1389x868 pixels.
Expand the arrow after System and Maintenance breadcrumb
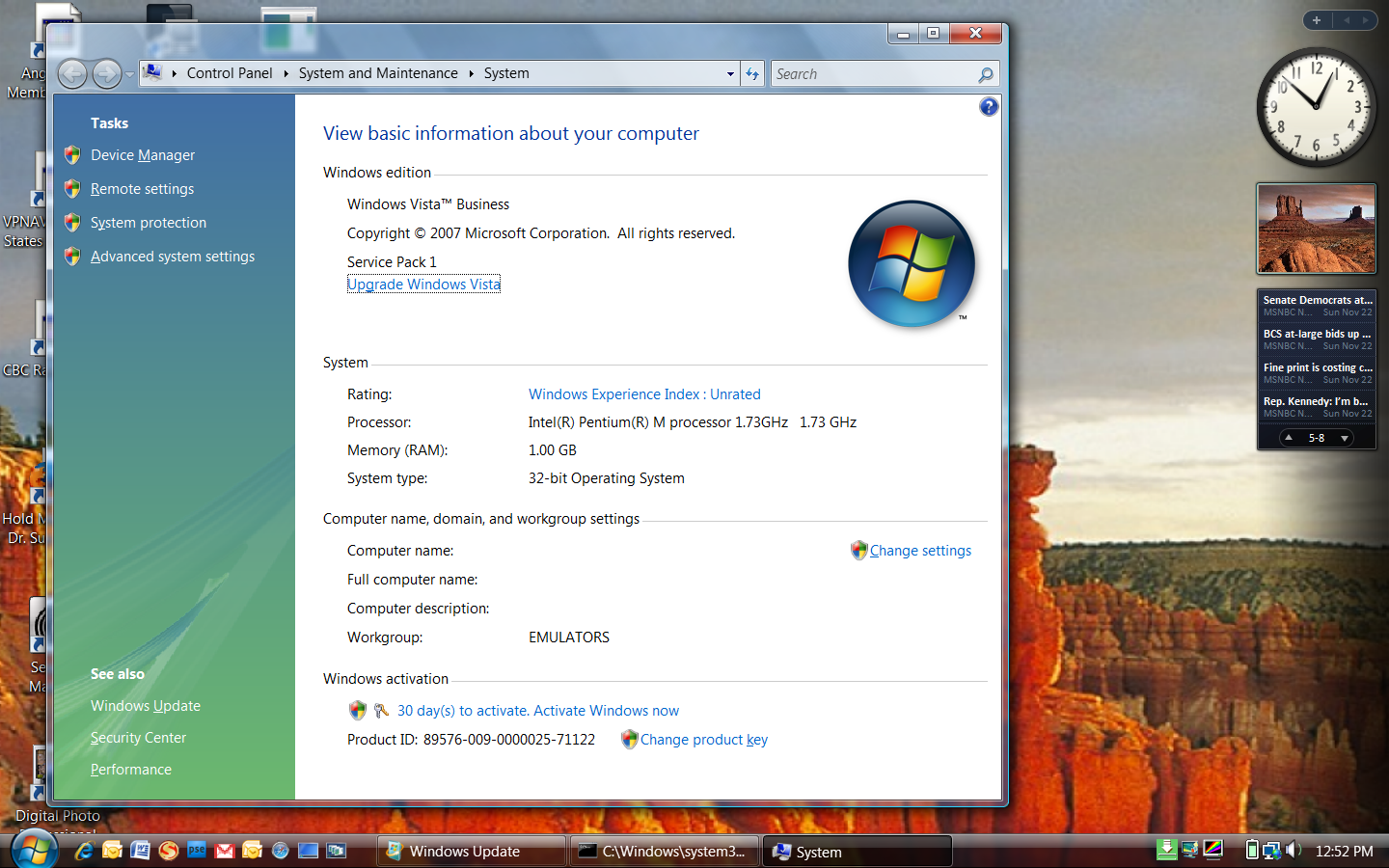point(472,73)
